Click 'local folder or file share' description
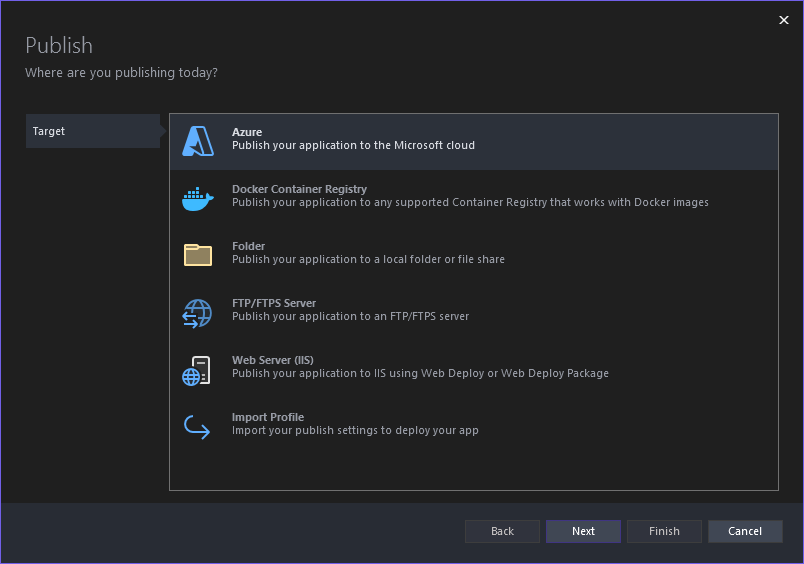804x564 pixels. click(368, 259)
